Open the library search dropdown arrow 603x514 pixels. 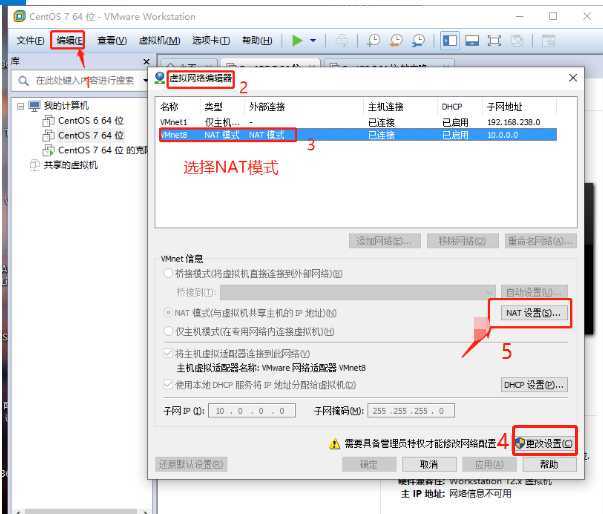point(145,80)
